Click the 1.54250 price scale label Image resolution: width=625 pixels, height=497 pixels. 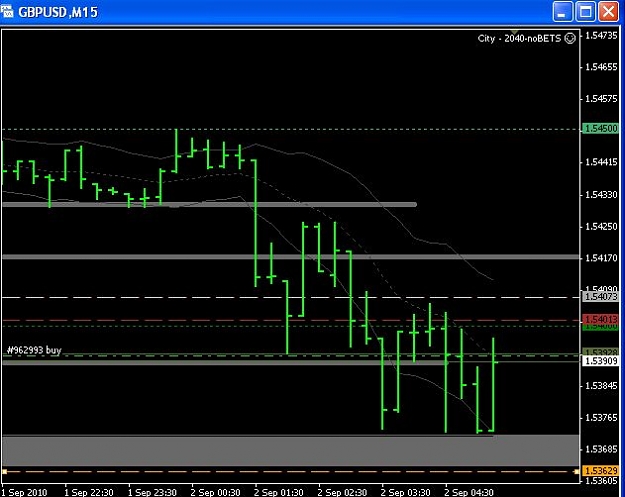[601, 226]
